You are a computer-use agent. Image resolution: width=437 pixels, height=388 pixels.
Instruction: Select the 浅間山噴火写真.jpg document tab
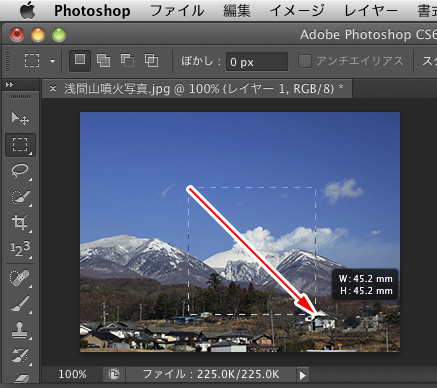197,89
